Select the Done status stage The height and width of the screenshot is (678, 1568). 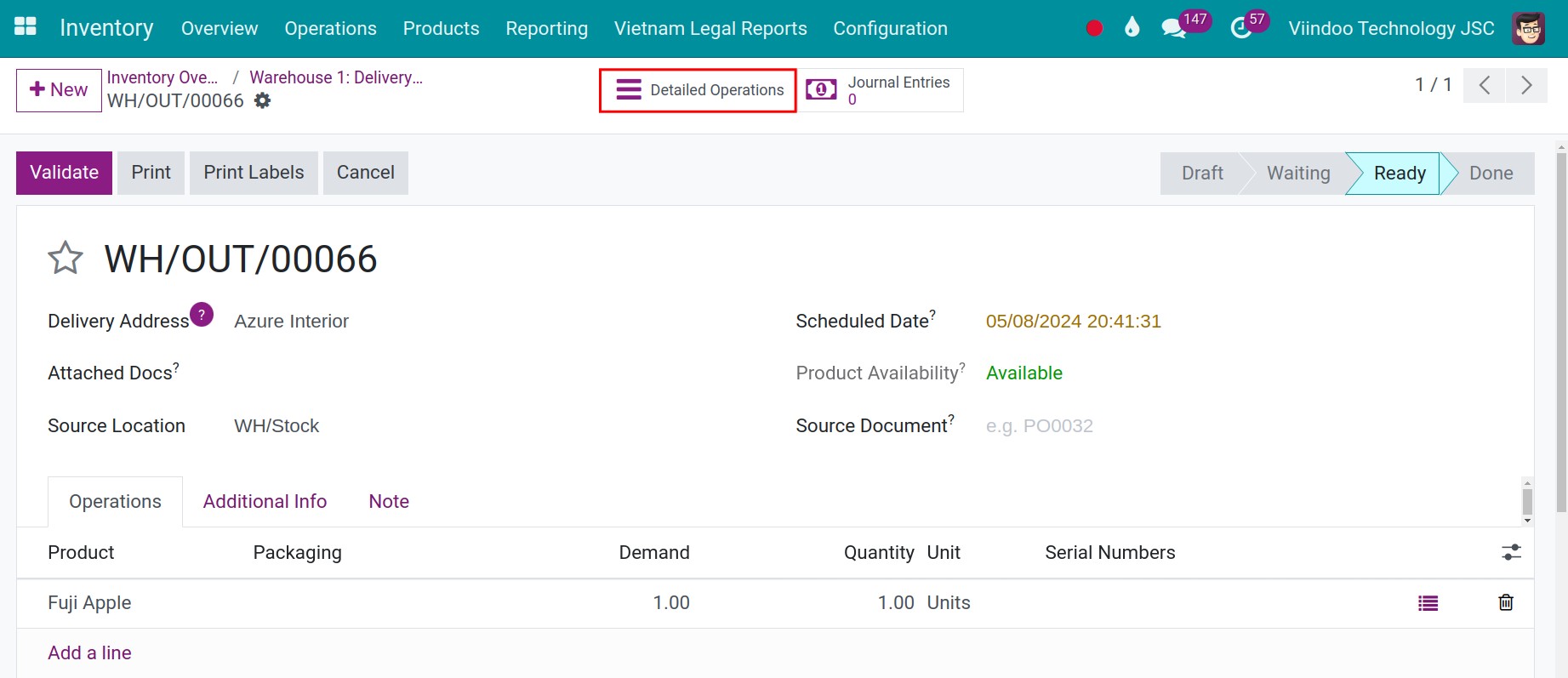pyautogui.click(x=1491, y=174)
